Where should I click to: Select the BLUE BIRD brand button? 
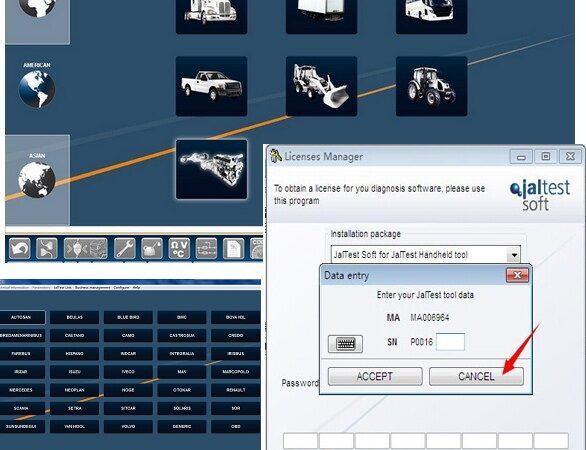[x=128, y=317]
